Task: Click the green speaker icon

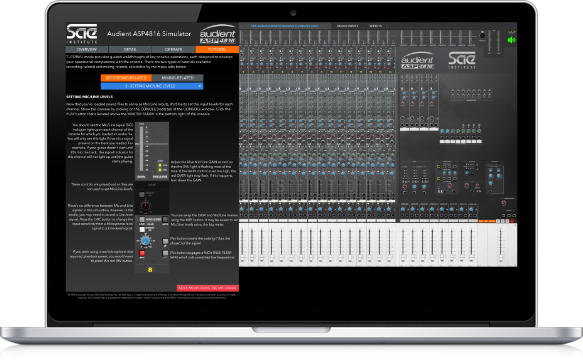Action: pos(512,40)
